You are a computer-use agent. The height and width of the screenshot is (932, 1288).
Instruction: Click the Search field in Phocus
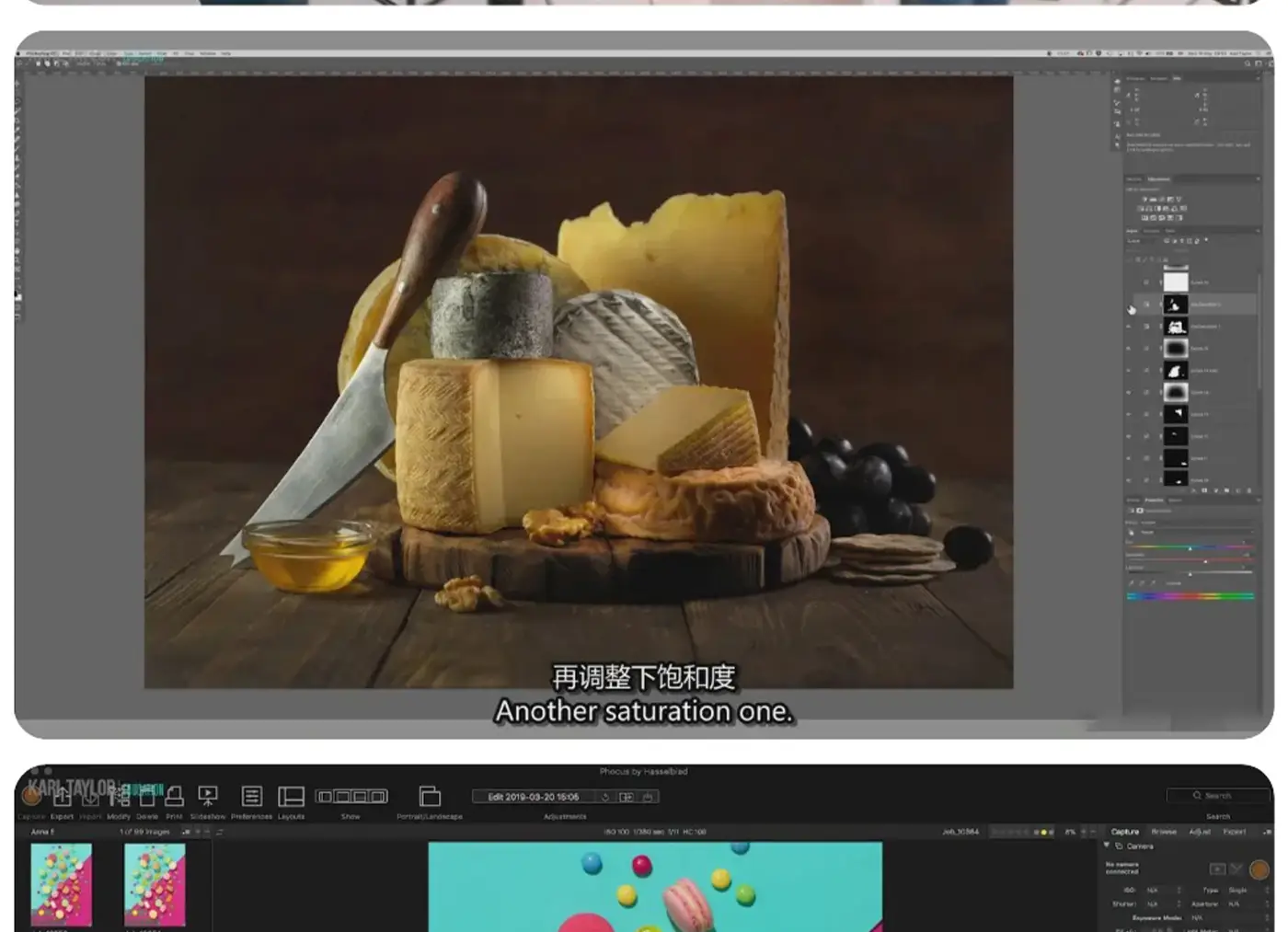(x=1218, y=796)
